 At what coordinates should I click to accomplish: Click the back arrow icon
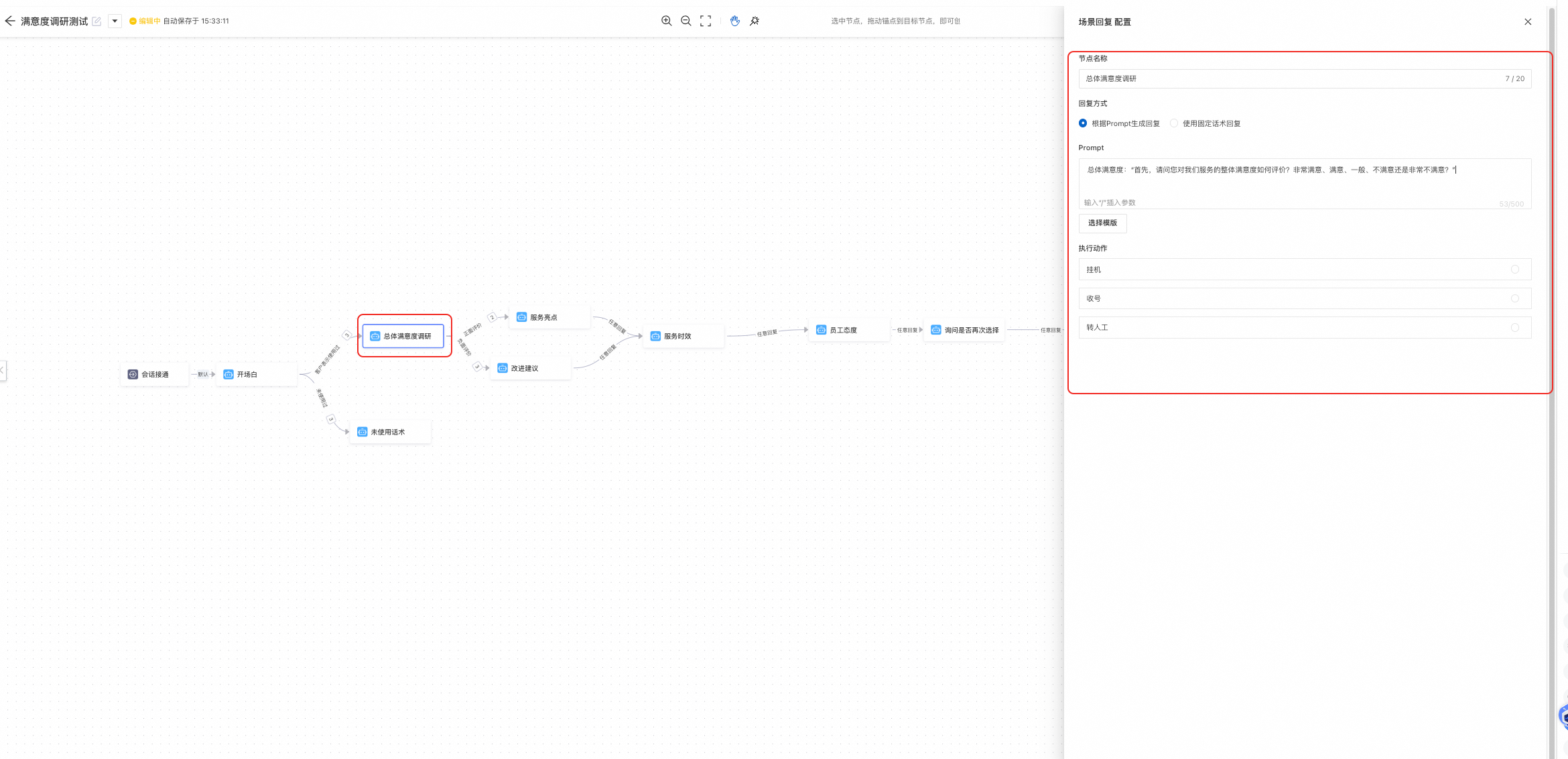tap(9, 21)
